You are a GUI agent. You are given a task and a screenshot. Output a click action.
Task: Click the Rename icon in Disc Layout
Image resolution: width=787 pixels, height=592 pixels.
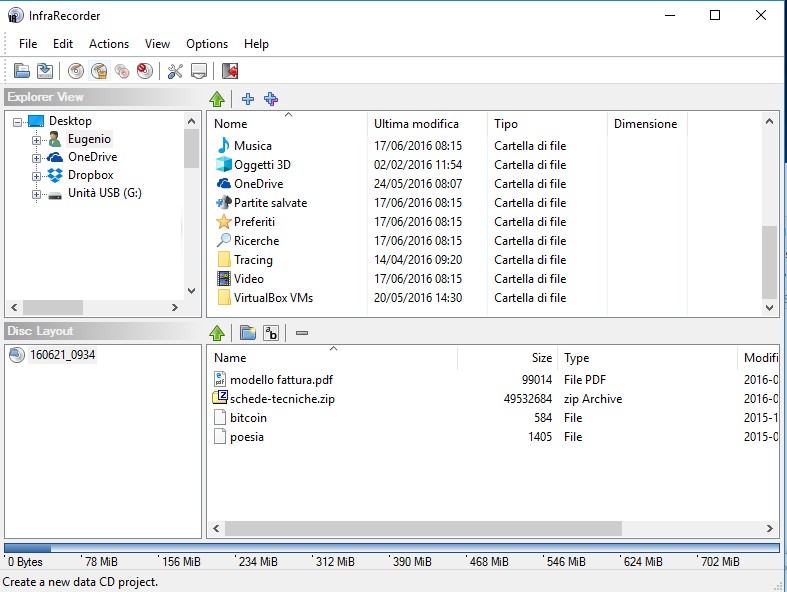point(271,332)
